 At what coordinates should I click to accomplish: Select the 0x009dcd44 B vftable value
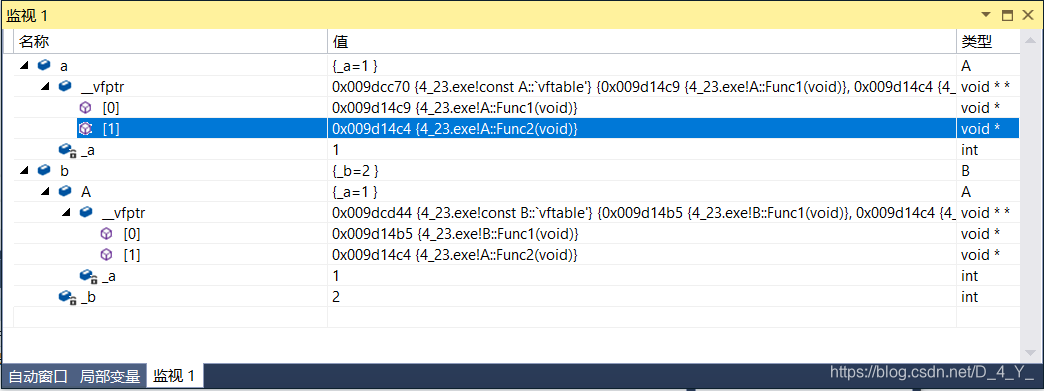(643, 213)
